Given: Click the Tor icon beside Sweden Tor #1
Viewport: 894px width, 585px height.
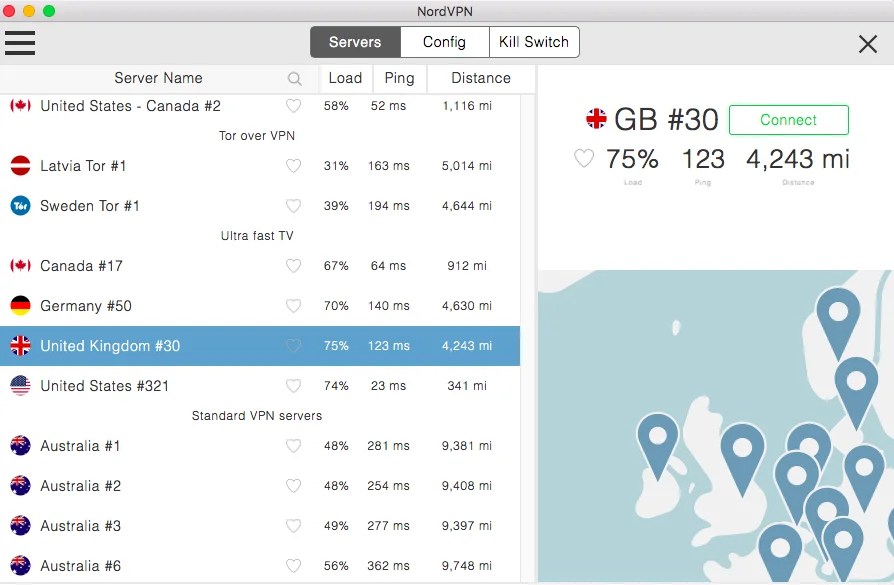Looking at the screenshot, I should pyautogui.click(x=21, y=205).
